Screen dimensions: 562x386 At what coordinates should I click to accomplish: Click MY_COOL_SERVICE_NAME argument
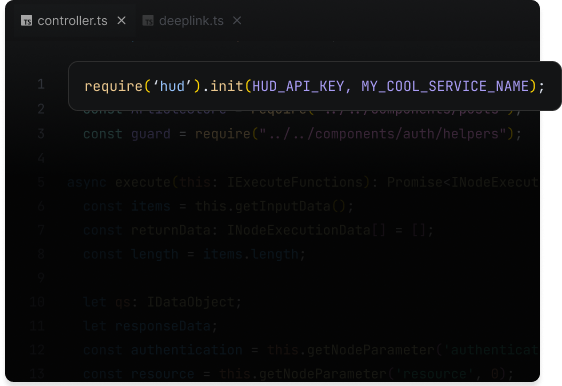(445, 86)
